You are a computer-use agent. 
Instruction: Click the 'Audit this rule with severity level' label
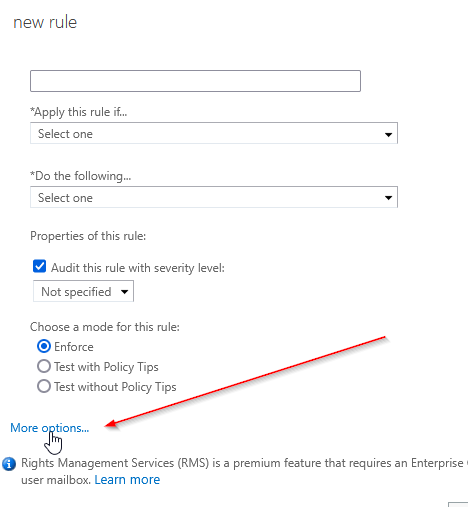click(x=138, y=268)
